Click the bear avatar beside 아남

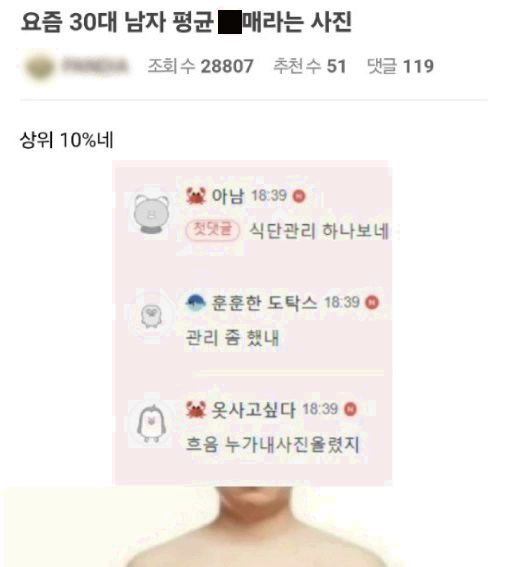tap(151, 213)
